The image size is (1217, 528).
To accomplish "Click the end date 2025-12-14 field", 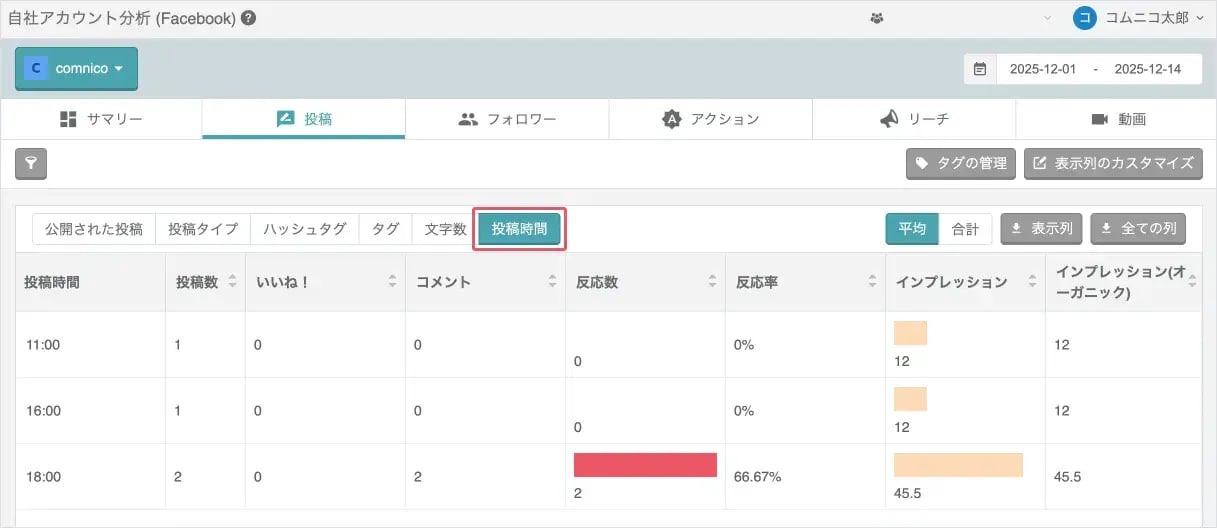I will (1147, 69).
